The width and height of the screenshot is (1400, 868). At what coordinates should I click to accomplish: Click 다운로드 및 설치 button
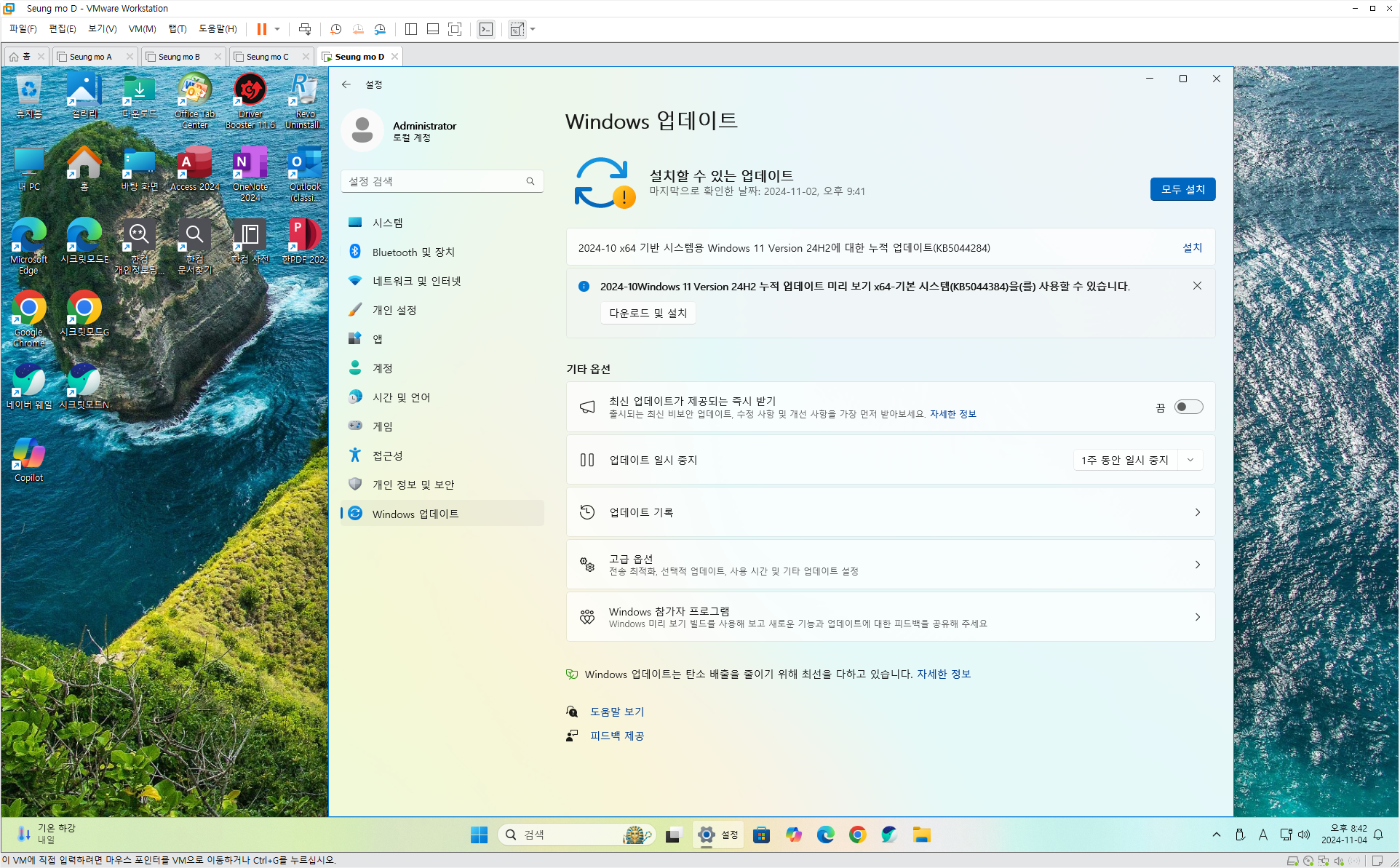(x=648, y=313)
